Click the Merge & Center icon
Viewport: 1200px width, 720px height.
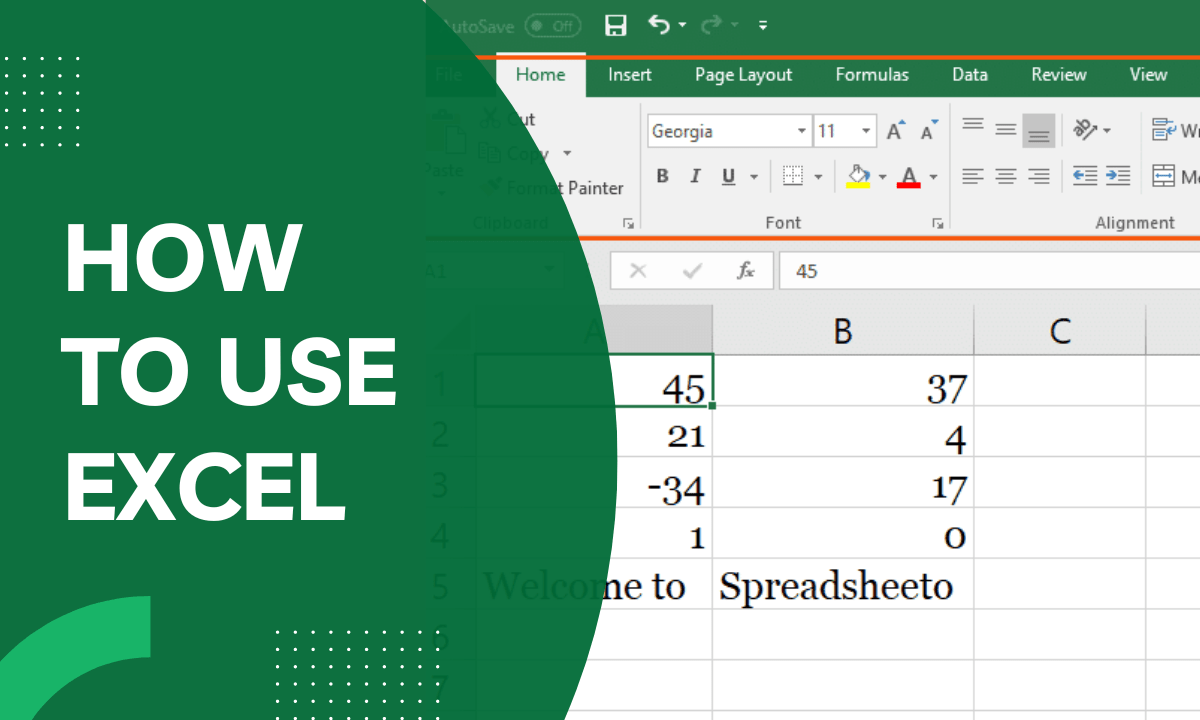pyautogui.click(x=1163, y=177)
